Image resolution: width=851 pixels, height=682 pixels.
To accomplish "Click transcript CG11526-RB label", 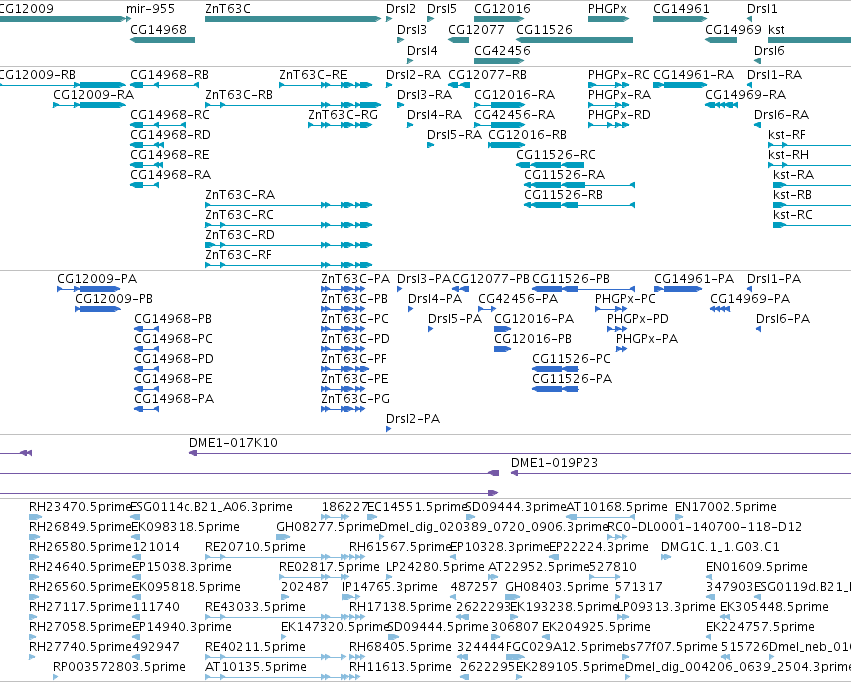I will pos(563,194).
